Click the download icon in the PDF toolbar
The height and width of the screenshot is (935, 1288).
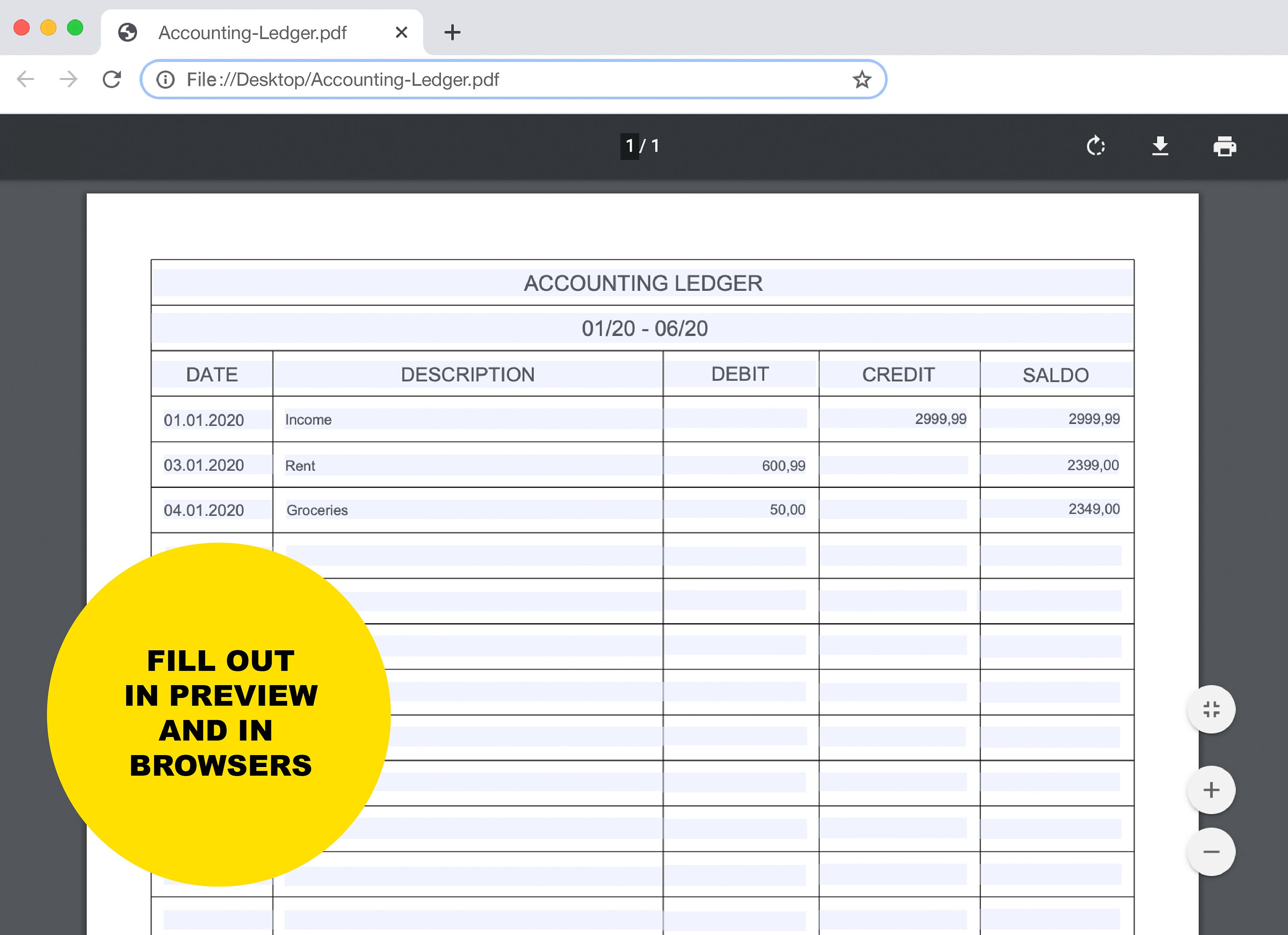click(x=1160, y=146)
